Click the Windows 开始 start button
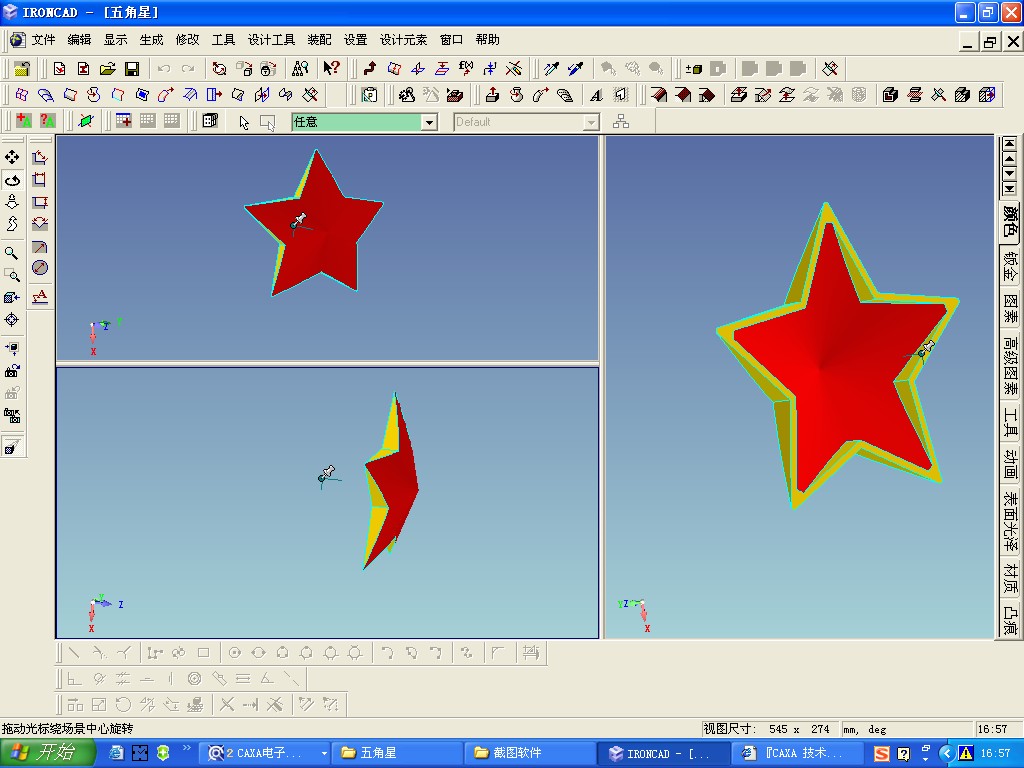1024x768 pixels. 48,753
